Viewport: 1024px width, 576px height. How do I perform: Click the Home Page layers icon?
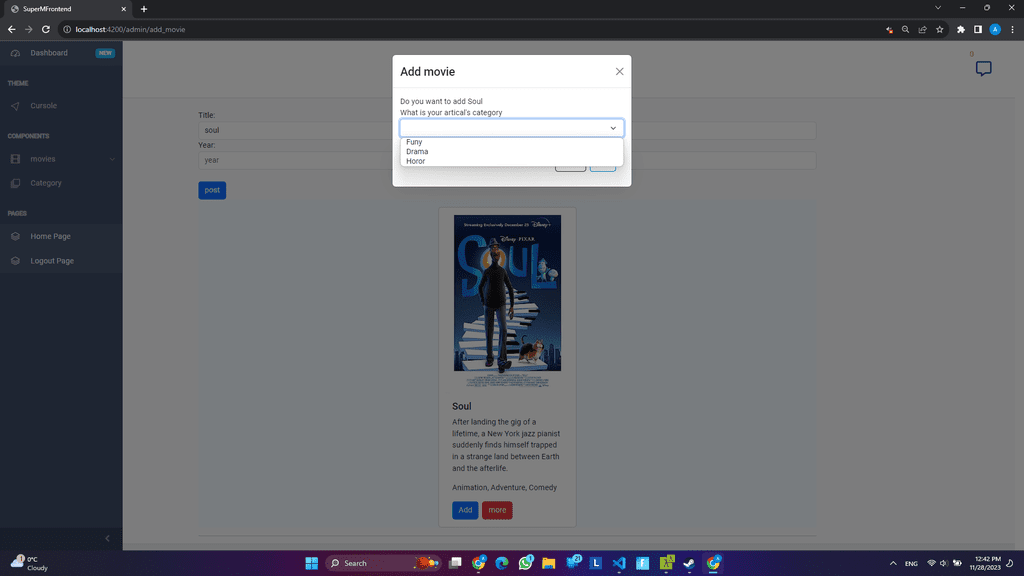[x=15, y=236]
